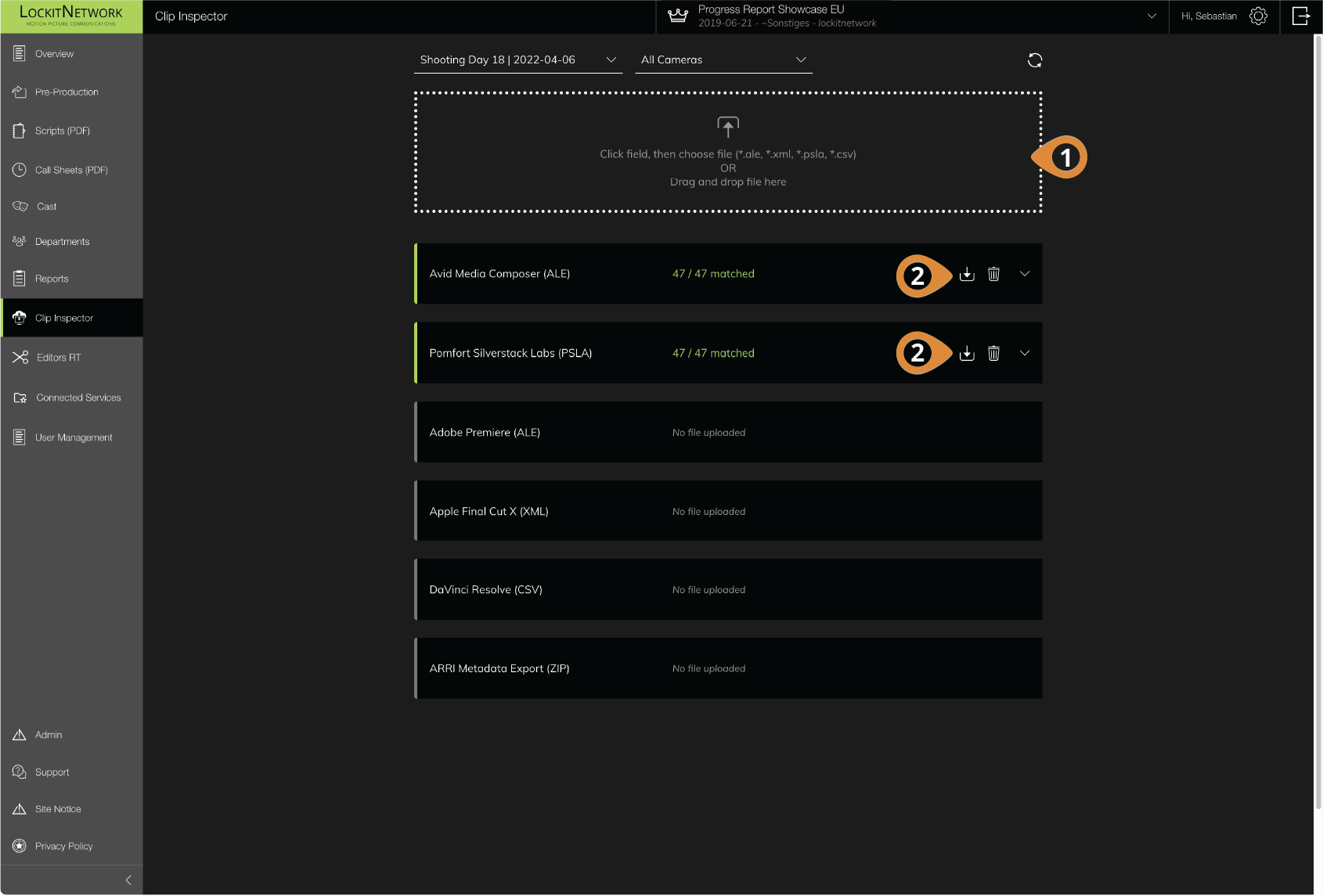Screen dimensions: 1323x896
Task: Click the Admin warning triangle icon
Action: (x=20, y=735)
